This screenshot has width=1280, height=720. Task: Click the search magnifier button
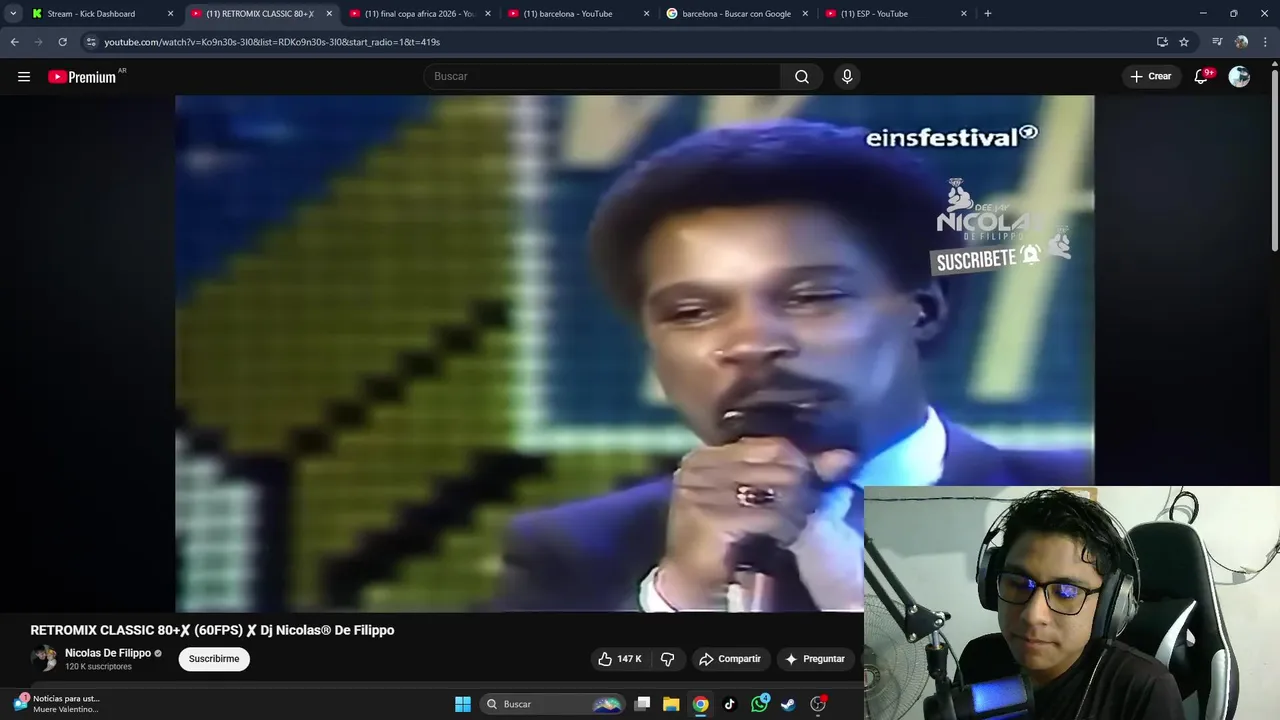[802, 77]
